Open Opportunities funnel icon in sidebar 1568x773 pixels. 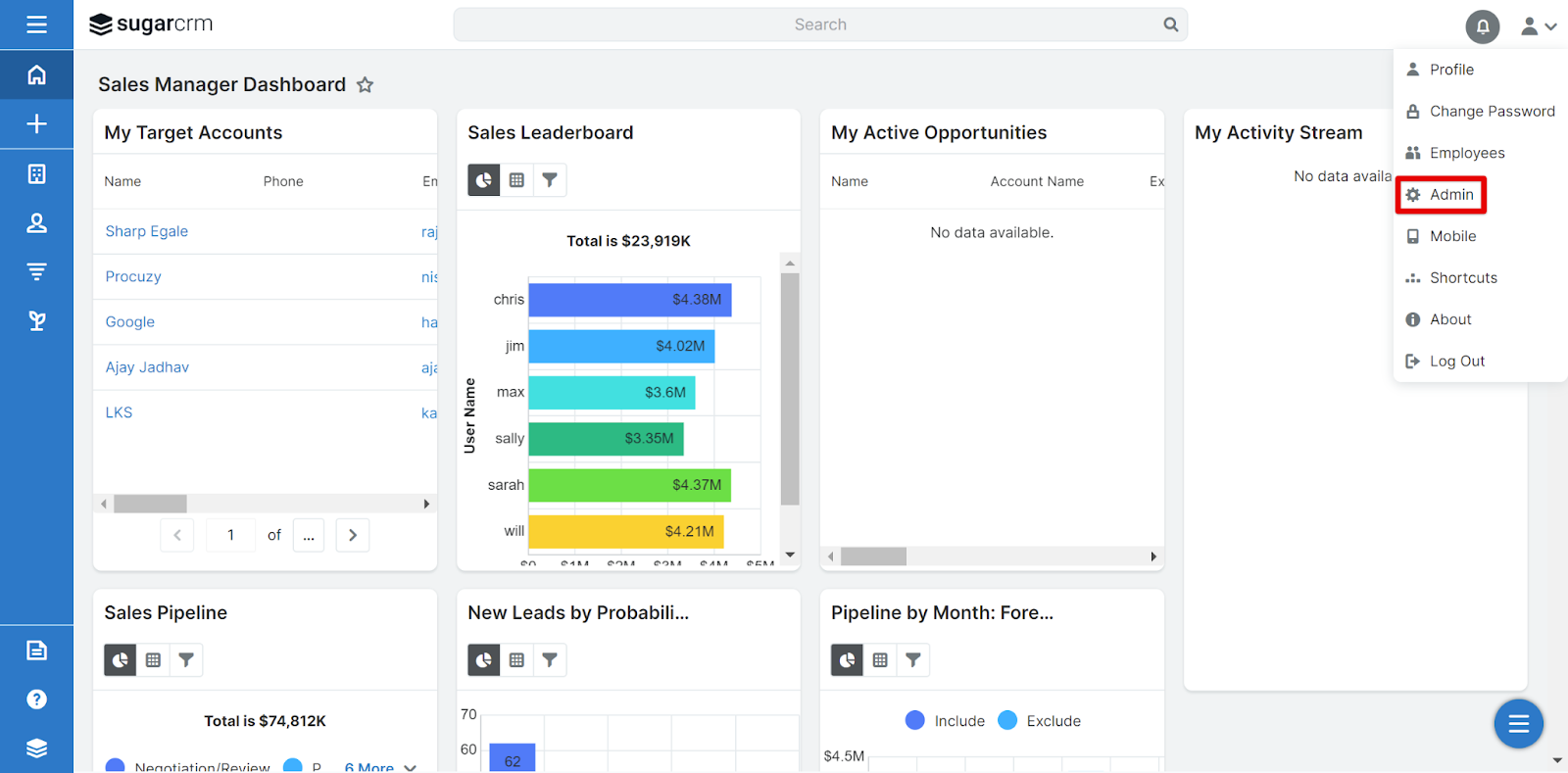point(36,271)
